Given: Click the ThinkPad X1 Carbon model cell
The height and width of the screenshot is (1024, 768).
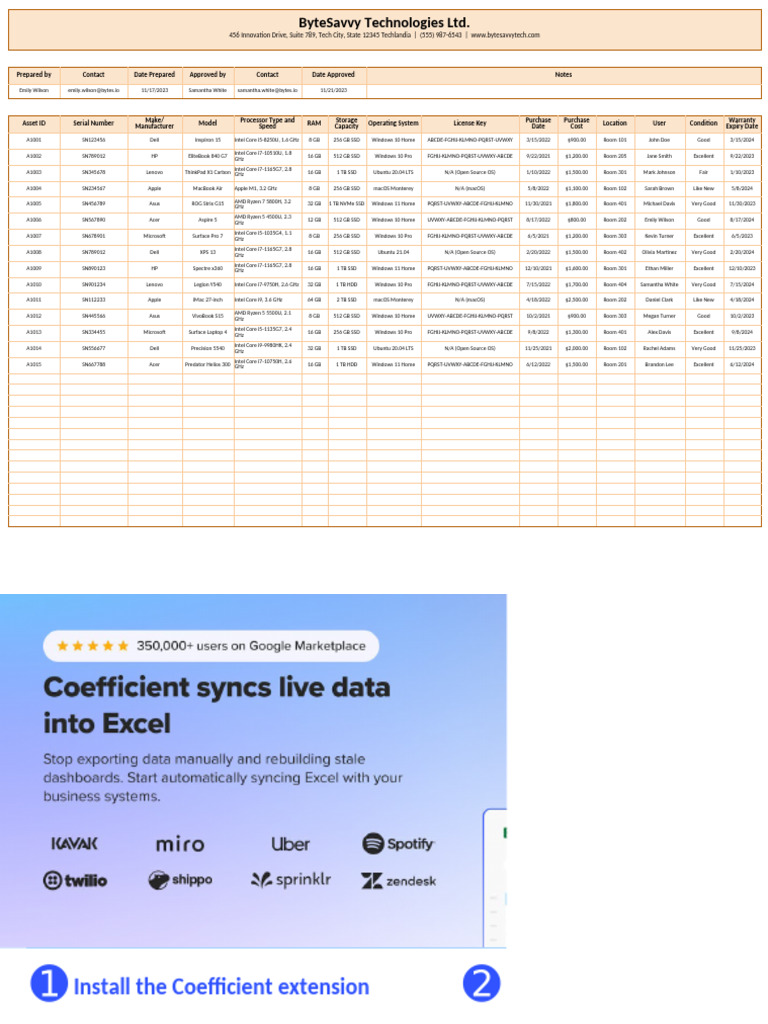Looking at the screenshot, I should [x=208, y=172].
